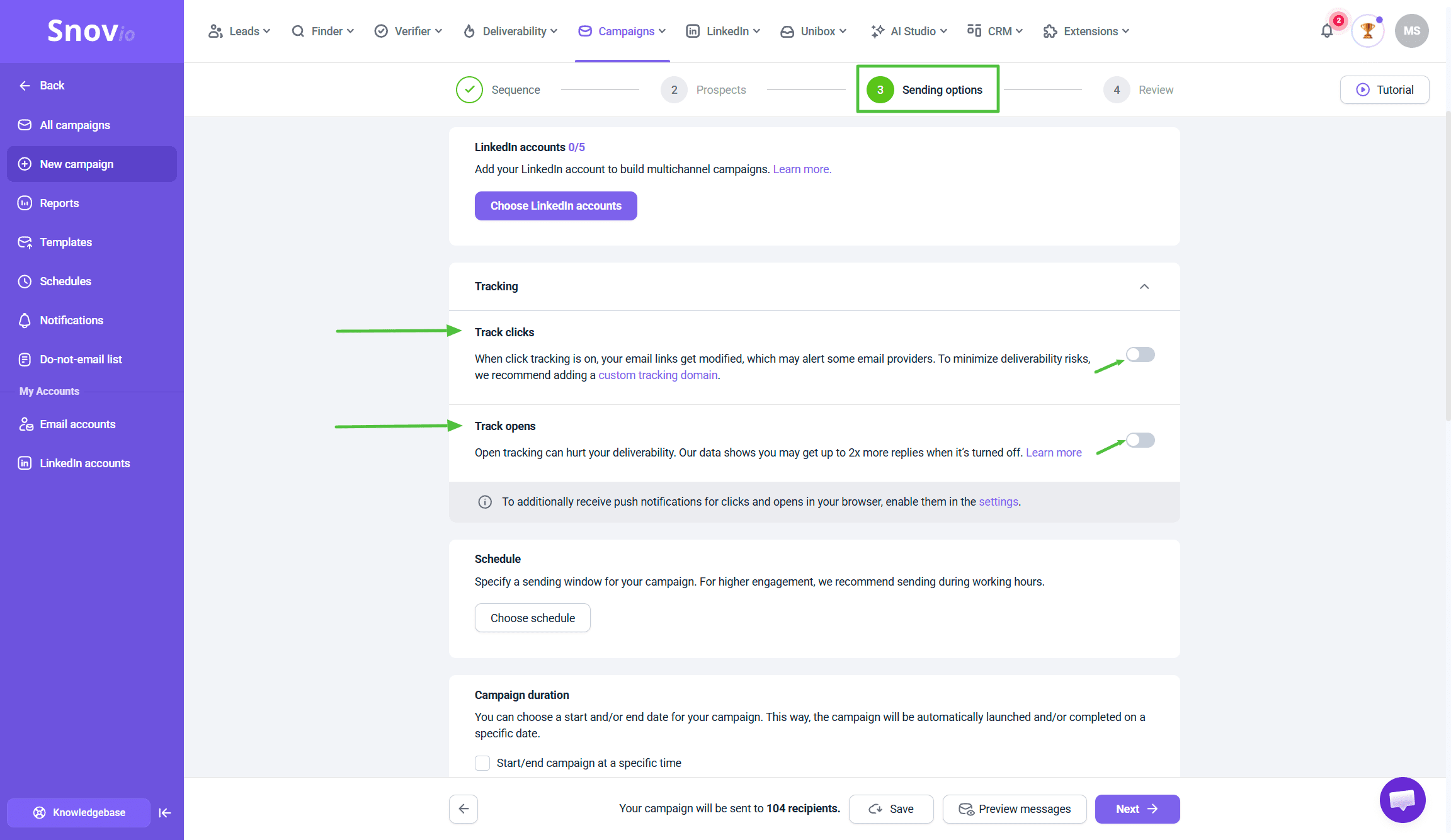Enable the Track opens toggle
Image resolution: width=1451 pixels, height=840 pixels.
1140,440
